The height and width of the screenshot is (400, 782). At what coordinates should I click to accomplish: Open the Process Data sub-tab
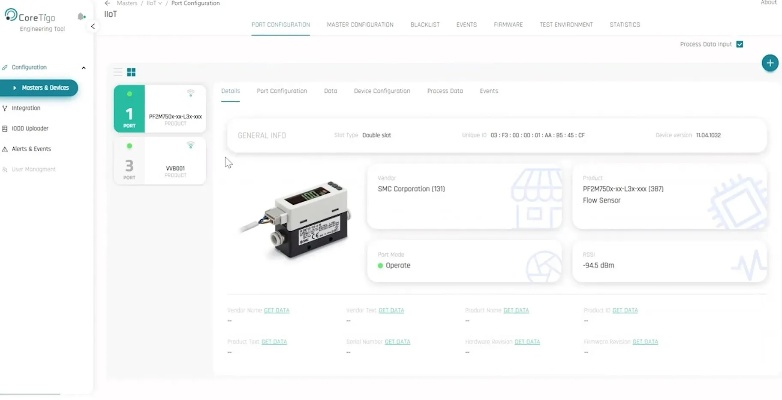pos(444,91)
